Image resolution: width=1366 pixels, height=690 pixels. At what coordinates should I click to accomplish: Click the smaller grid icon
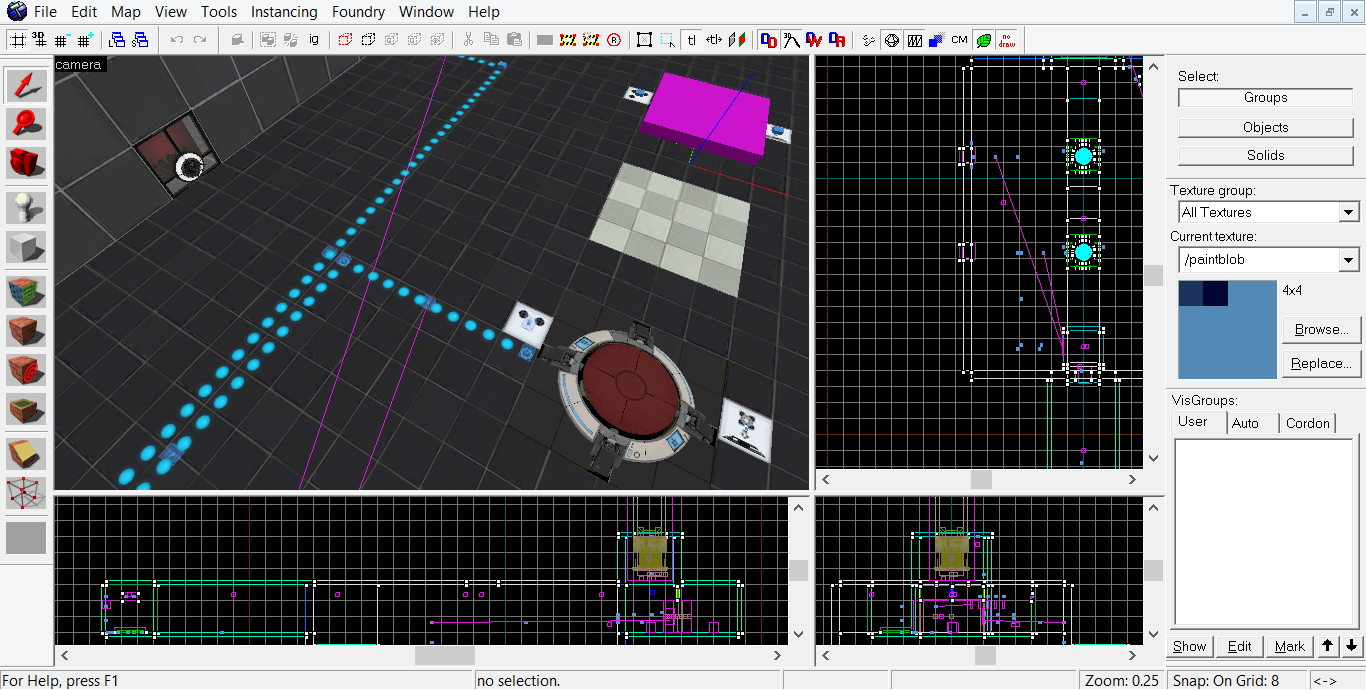63,40
